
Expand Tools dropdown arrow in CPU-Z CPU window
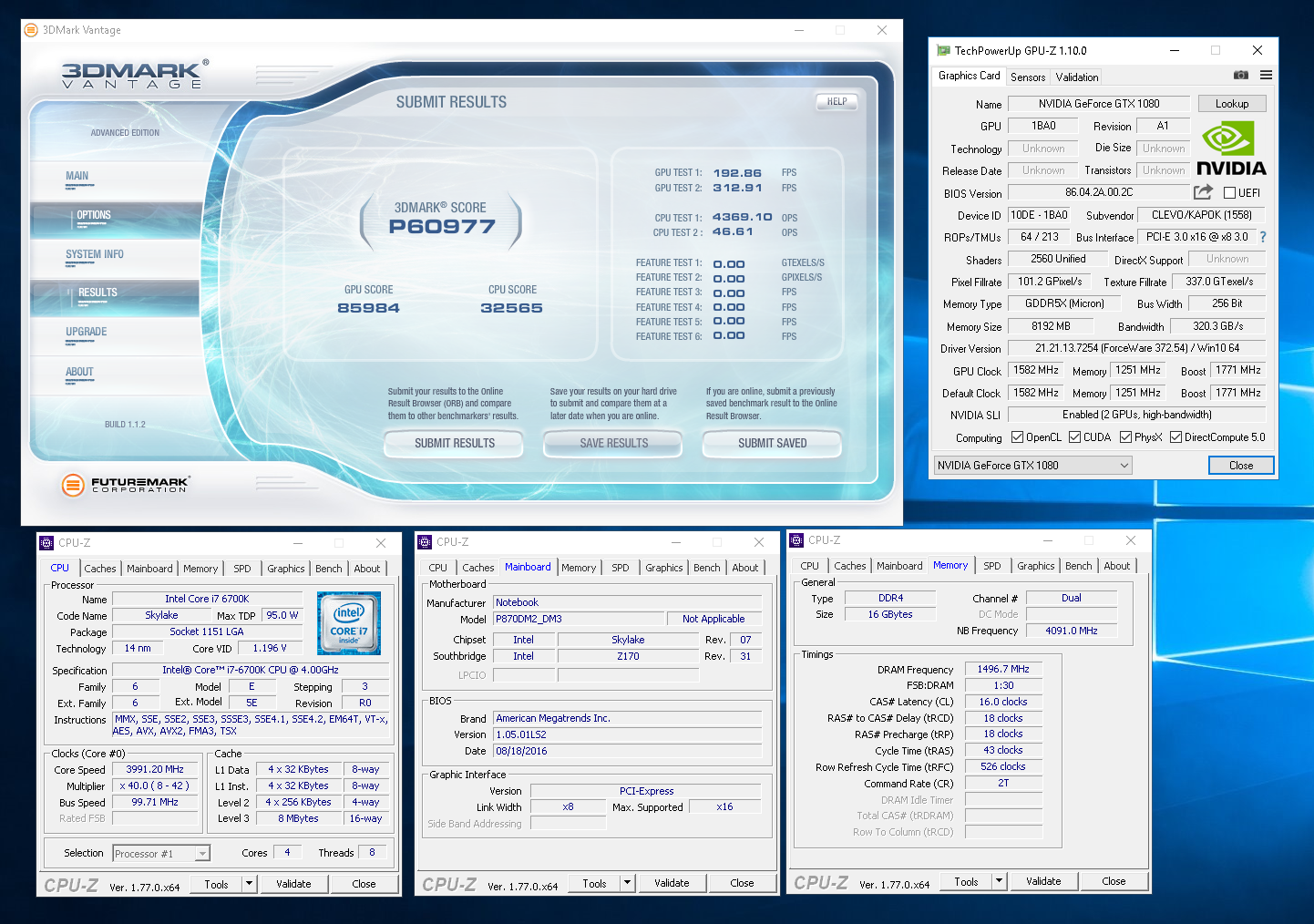point(249,884)
